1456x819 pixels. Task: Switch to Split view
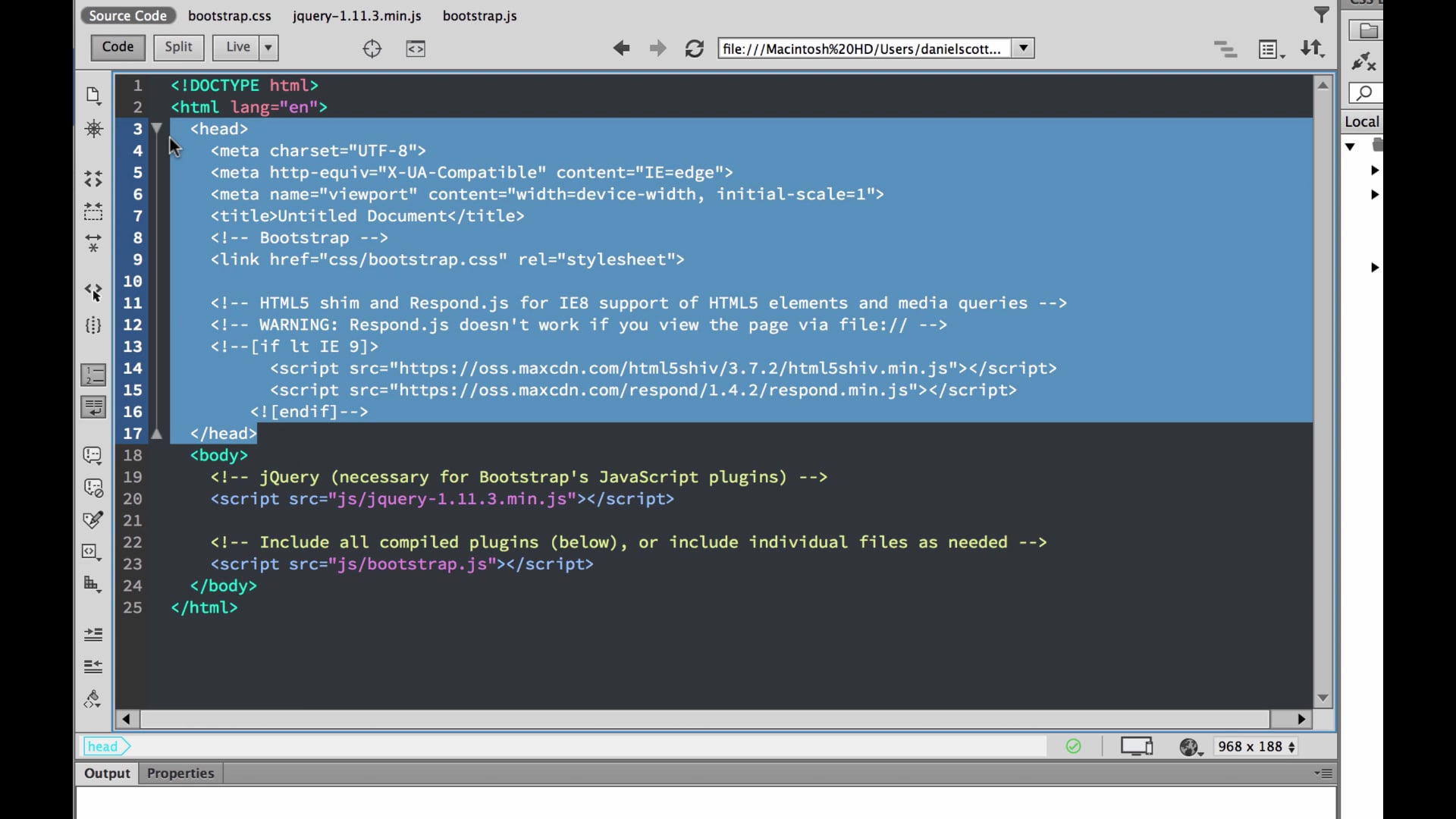tap(179, 47)
